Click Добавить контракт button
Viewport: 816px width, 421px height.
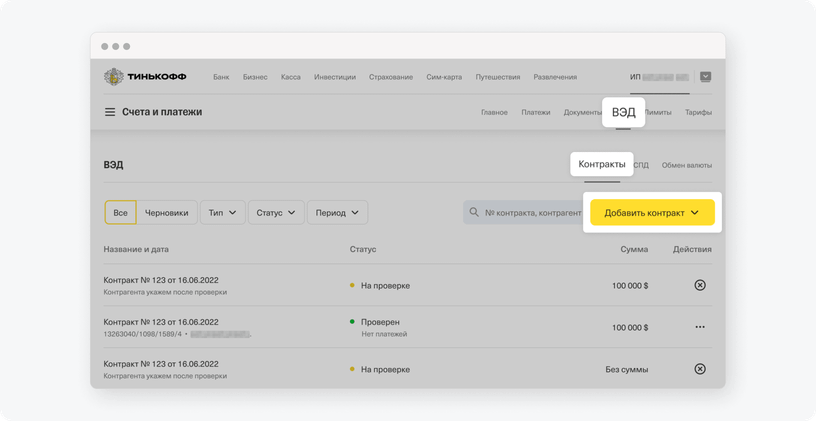click(651, 212)
